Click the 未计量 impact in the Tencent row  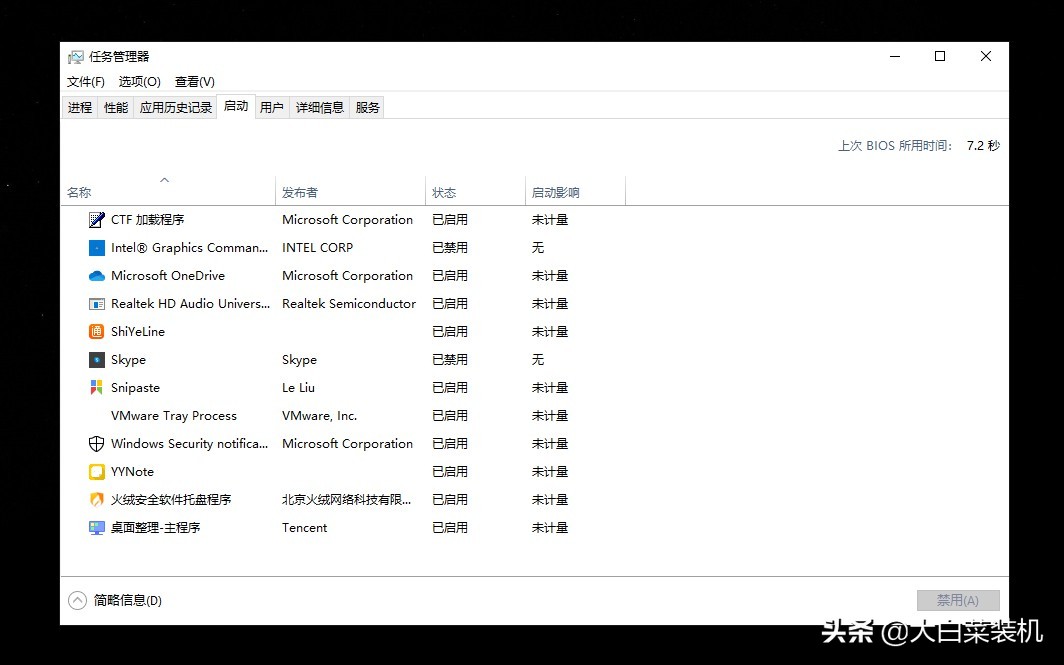point(550,527)
